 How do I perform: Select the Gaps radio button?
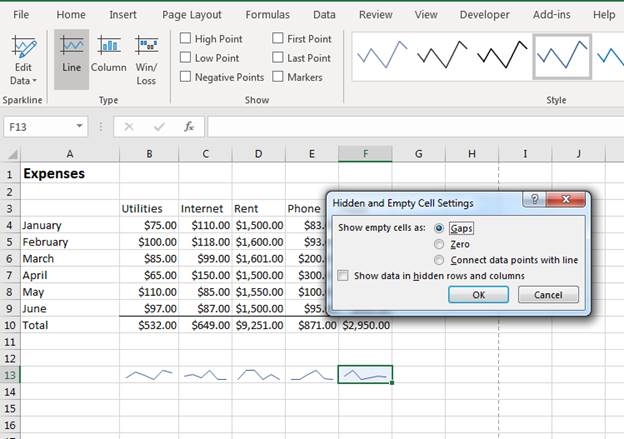[439, 228]
